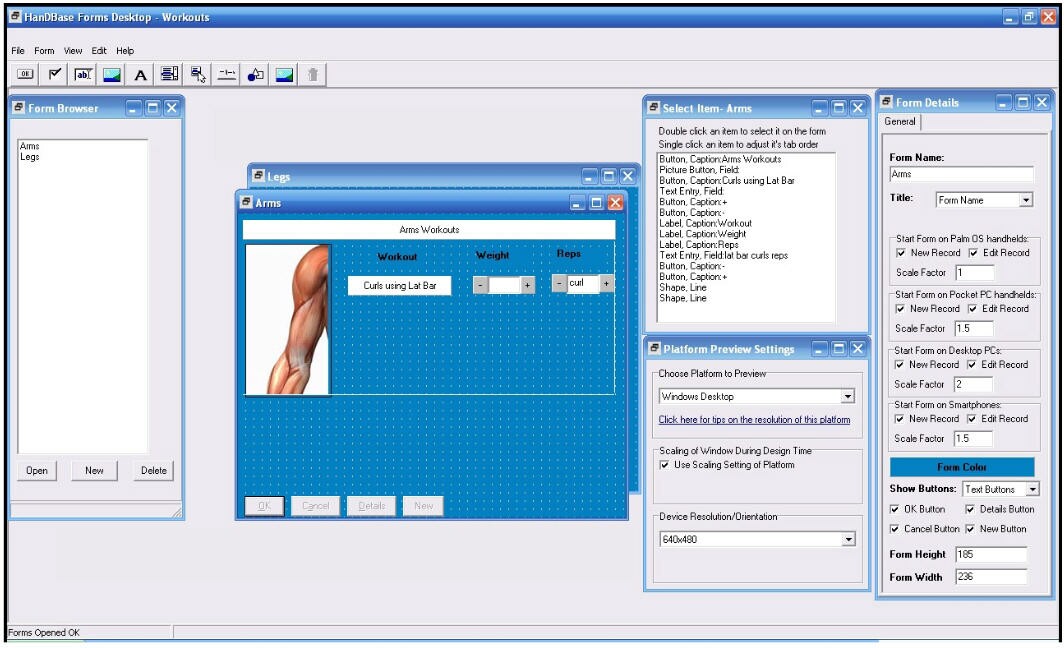Screen dimensions: 1064x648
Task: Open the platform resolution tips link
Action: tap(754, 420)
